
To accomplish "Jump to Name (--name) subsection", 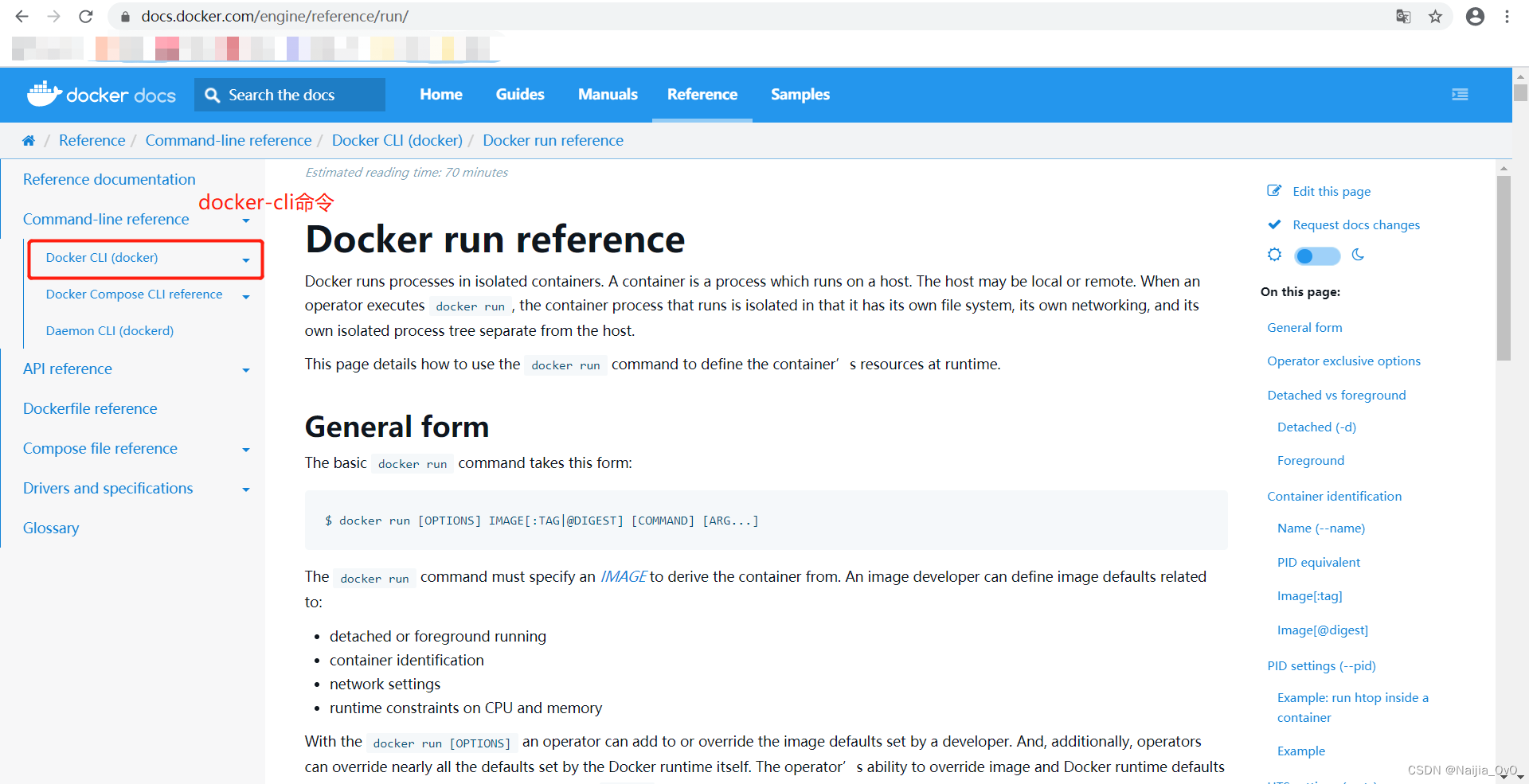I will [1321, 528].
